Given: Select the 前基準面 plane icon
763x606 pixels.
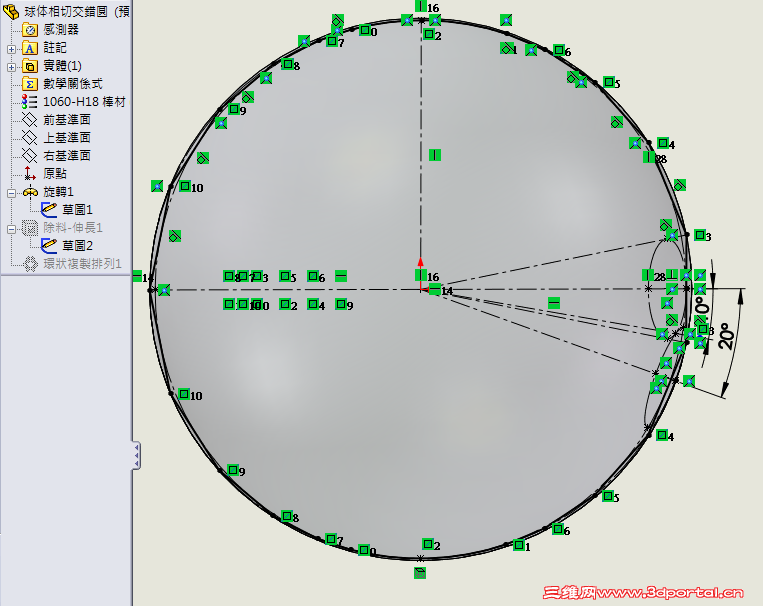Looking at the screenshot, I should tap(30, 120).
